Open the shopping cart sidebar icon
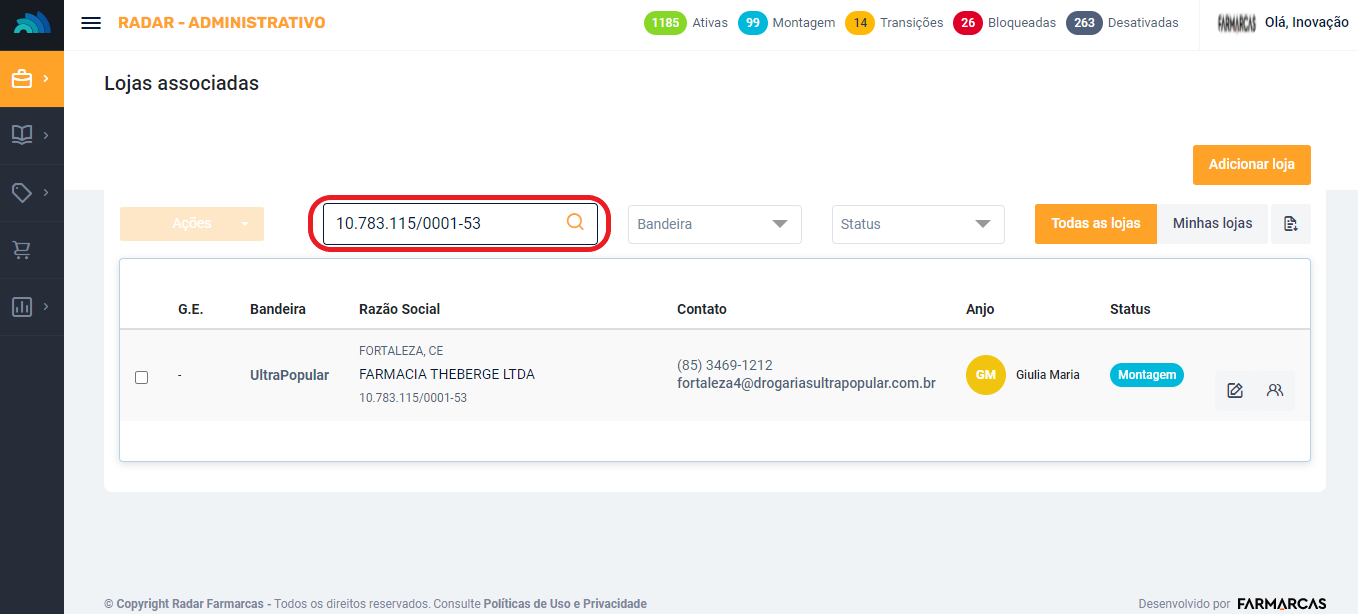 tap(22, 250)
